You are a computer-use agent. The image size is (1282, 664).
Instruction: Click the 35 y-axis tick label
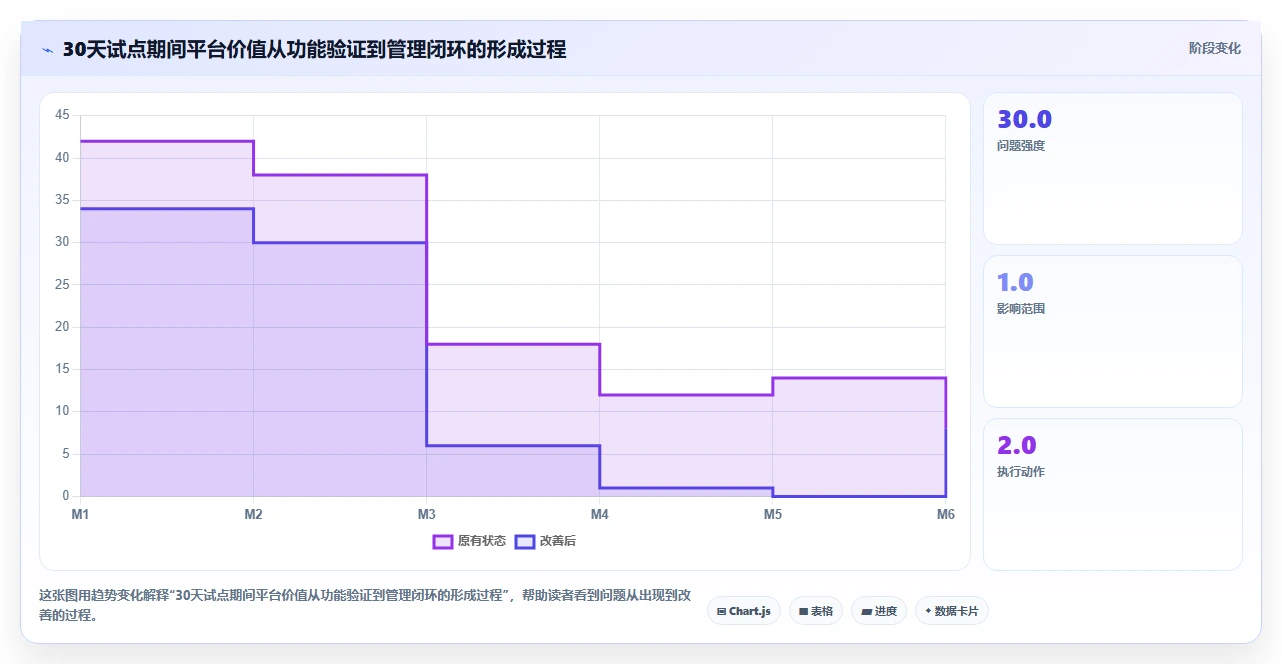(x=62, y=200)
